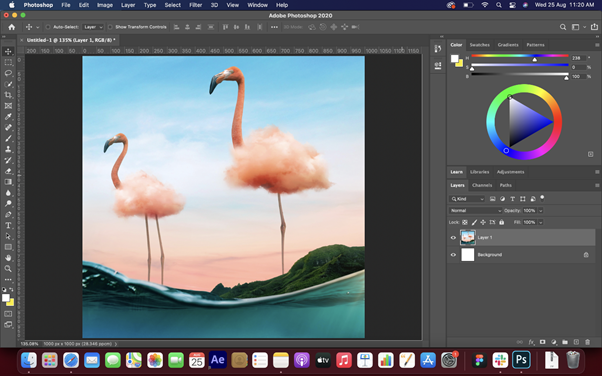Select the Hand tool
Viewport: 602px width, 376px height.
(x=8, y=258)
